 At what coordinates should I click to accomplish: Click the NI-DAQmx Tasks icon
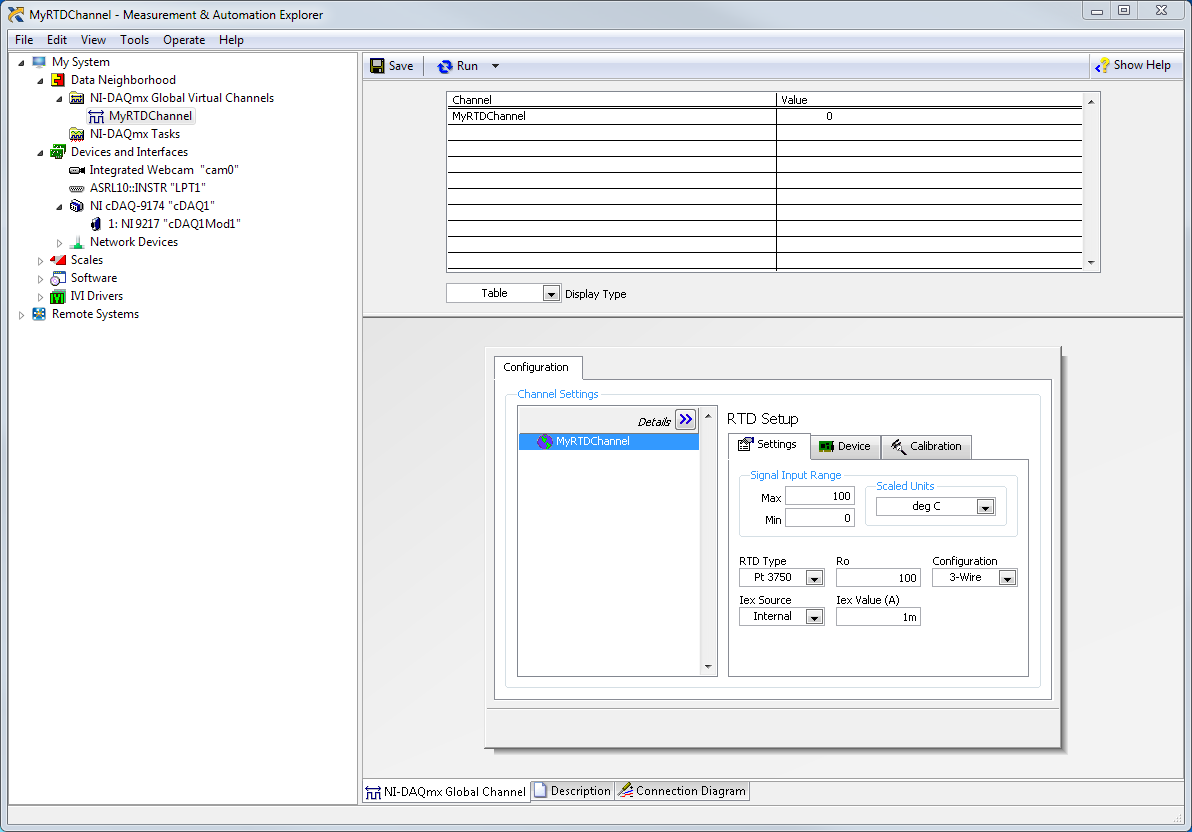(77, 135)
